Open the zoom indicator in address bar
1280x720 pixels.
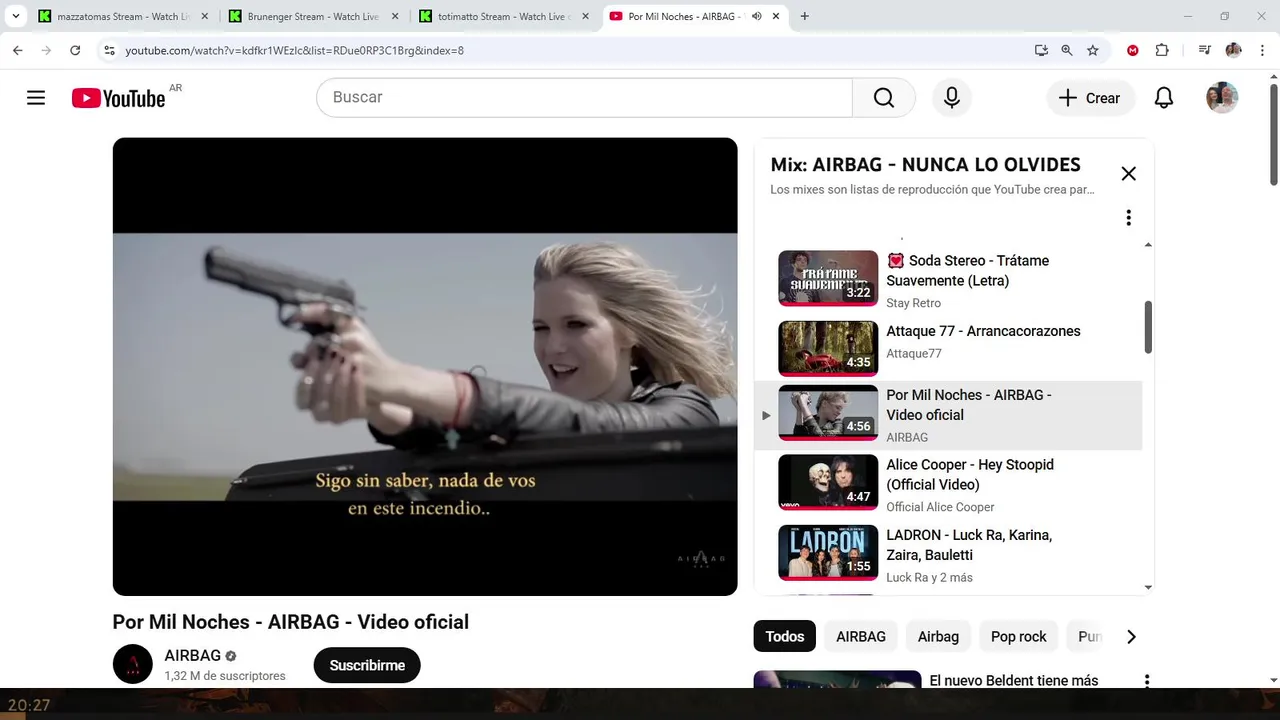[x=1067, y=50]
